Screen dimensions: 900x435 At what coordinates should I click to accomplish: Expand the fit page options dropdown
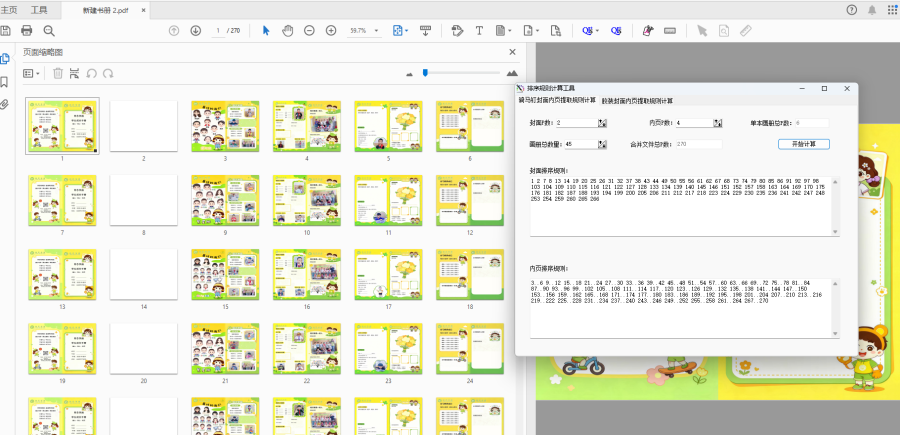pos(406,30)
